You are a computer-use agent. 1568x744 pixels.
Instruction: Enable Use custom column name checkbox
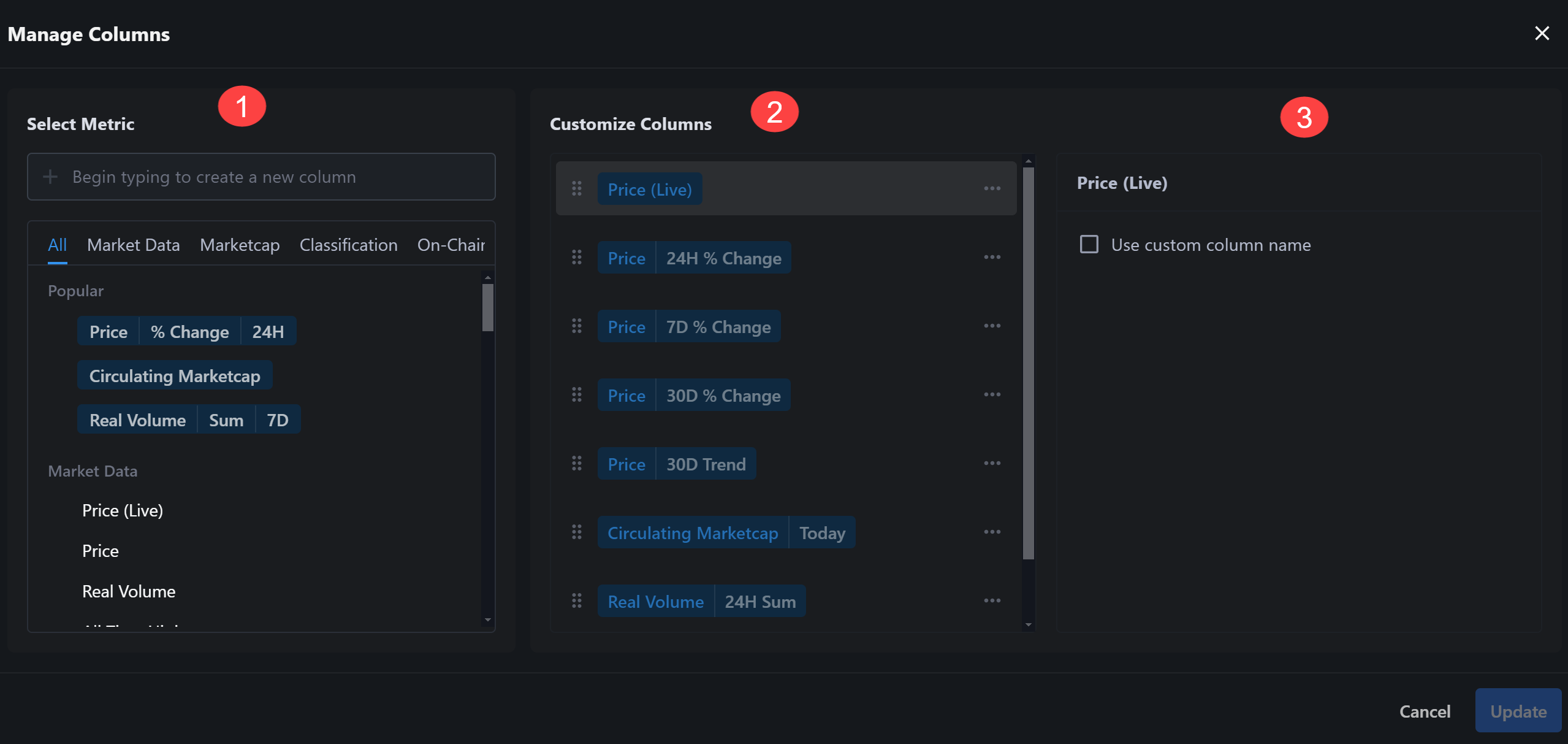[1089, 244]
